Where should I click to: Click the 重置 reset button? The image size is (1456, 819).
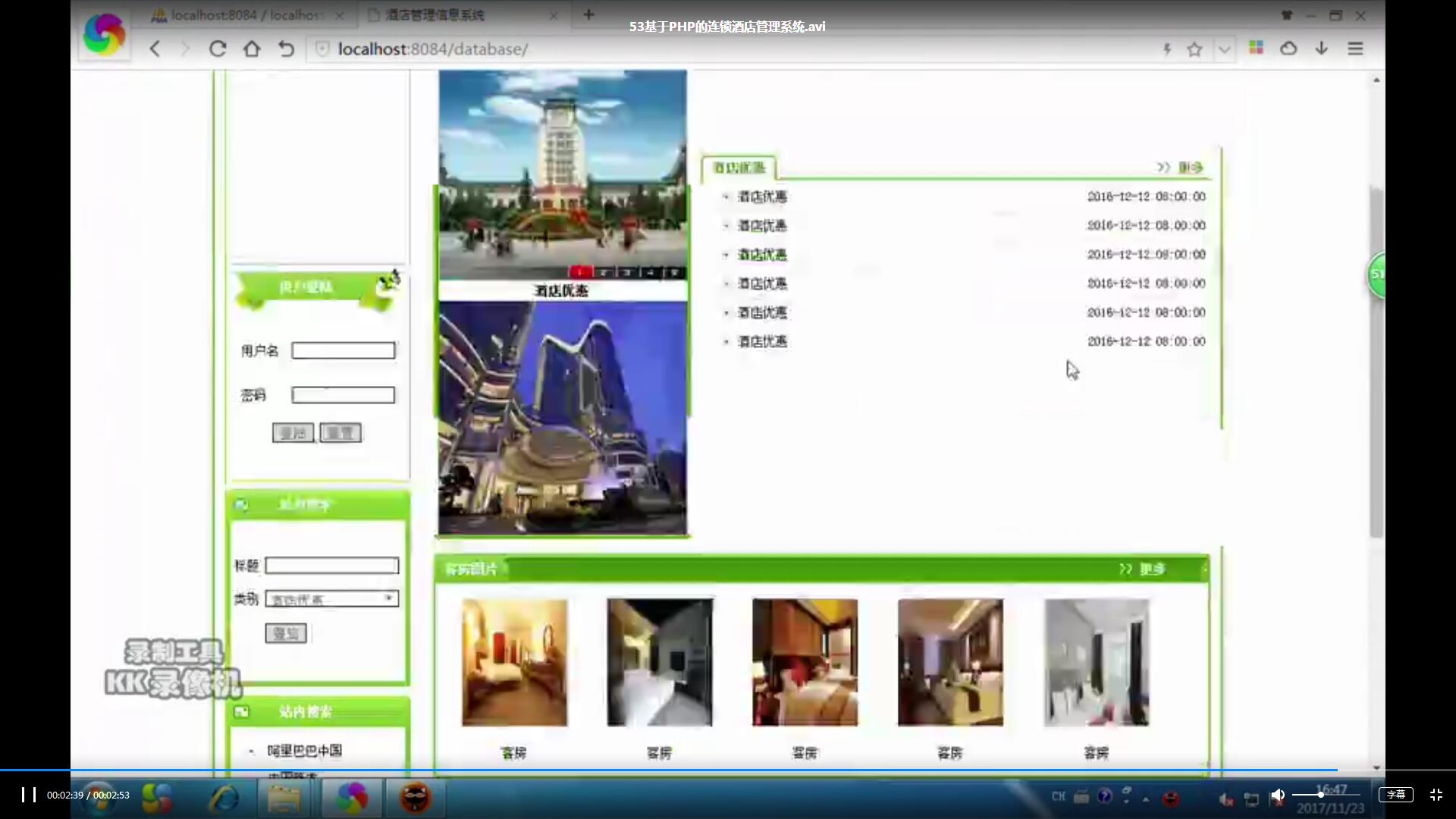click(340, 432)
